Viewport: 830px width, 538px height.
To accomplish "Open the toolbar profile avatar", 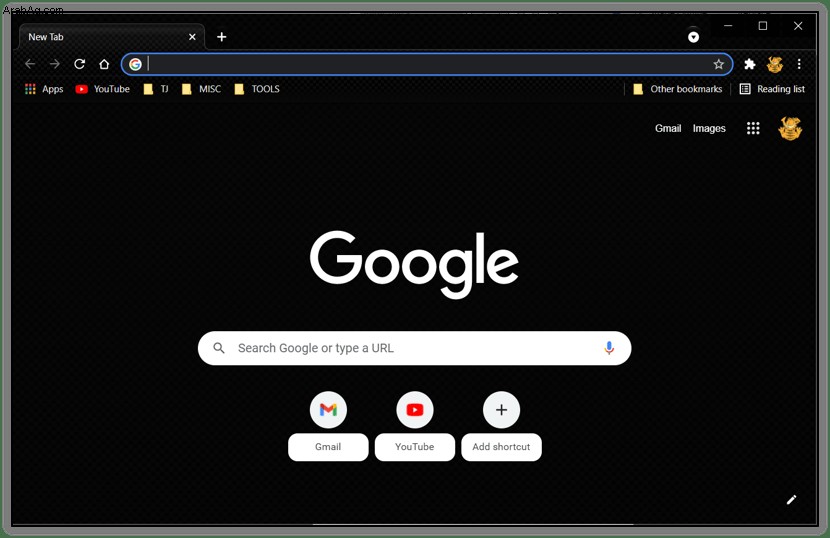I will tap(774, 64).
